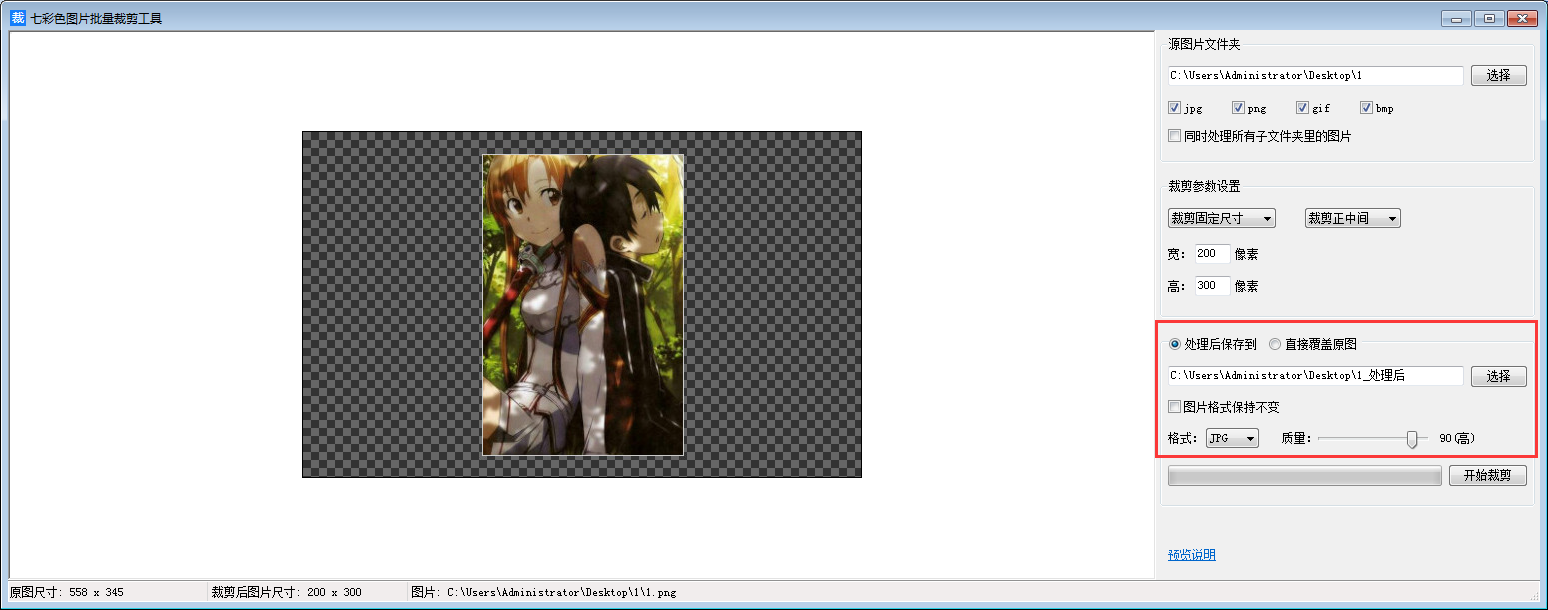Image resolution: width=1548 pixels, height=610 pixels.
Task: Click status text 原图尺寸: 558 x 345
Action: tap(67, 592)
